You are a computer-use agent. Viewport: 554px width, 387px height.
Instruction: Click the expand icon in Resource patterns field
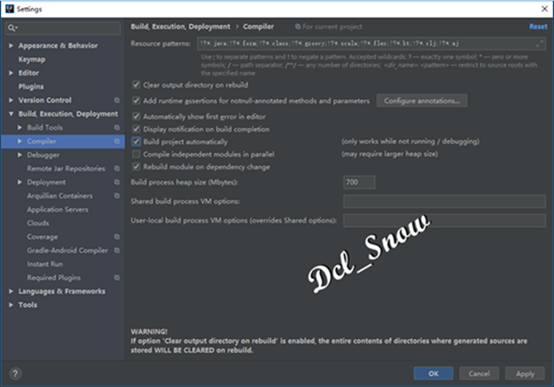(x=540, y=44)
